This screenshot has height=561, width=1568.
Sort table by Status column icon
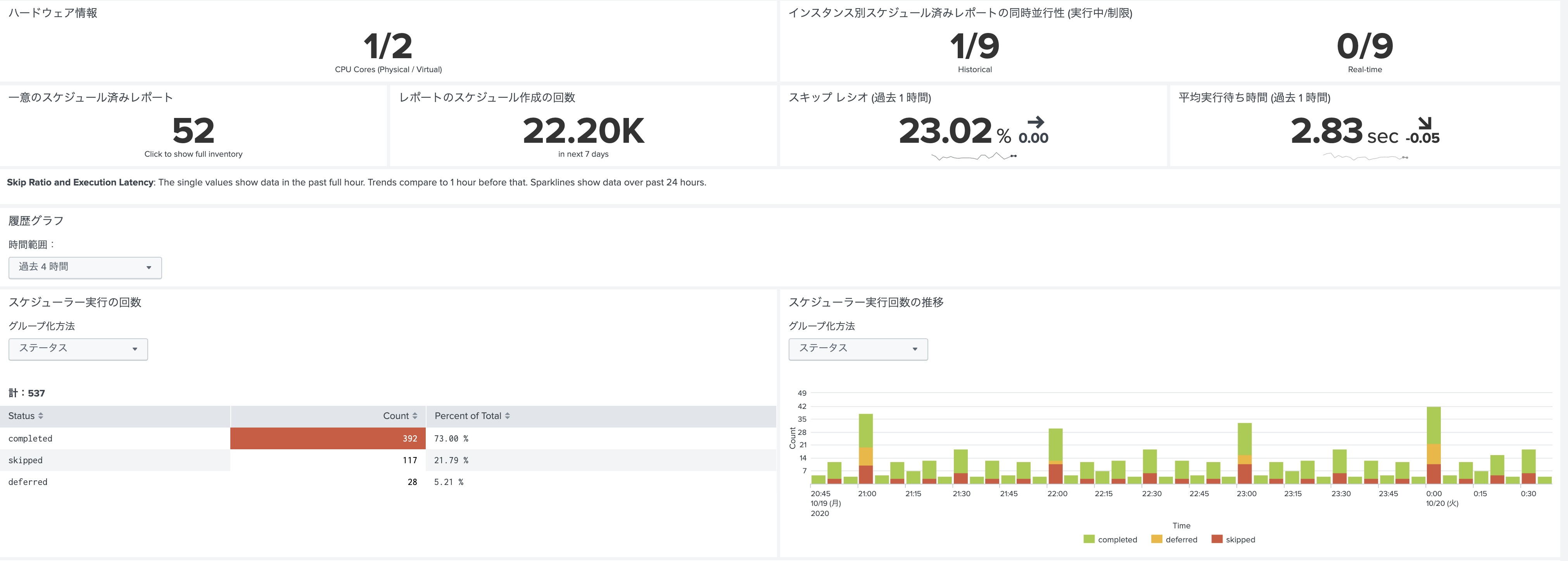tap(41, 416)
